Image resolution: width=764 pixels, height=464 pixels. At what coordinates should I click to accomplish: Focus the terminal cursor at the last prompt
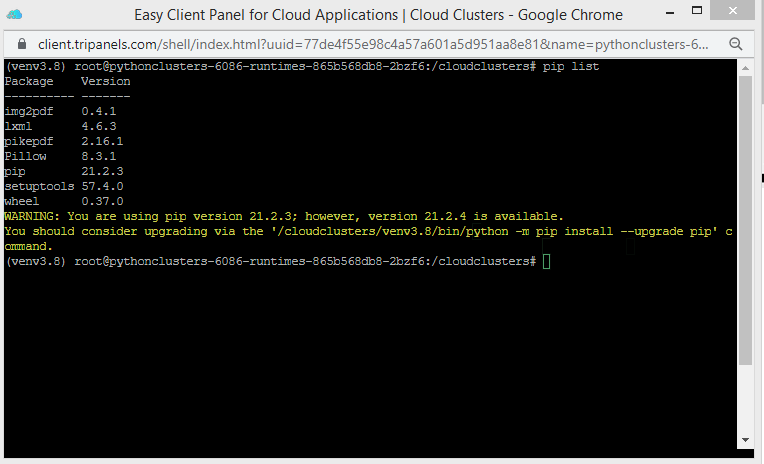(x=546, y=261)
